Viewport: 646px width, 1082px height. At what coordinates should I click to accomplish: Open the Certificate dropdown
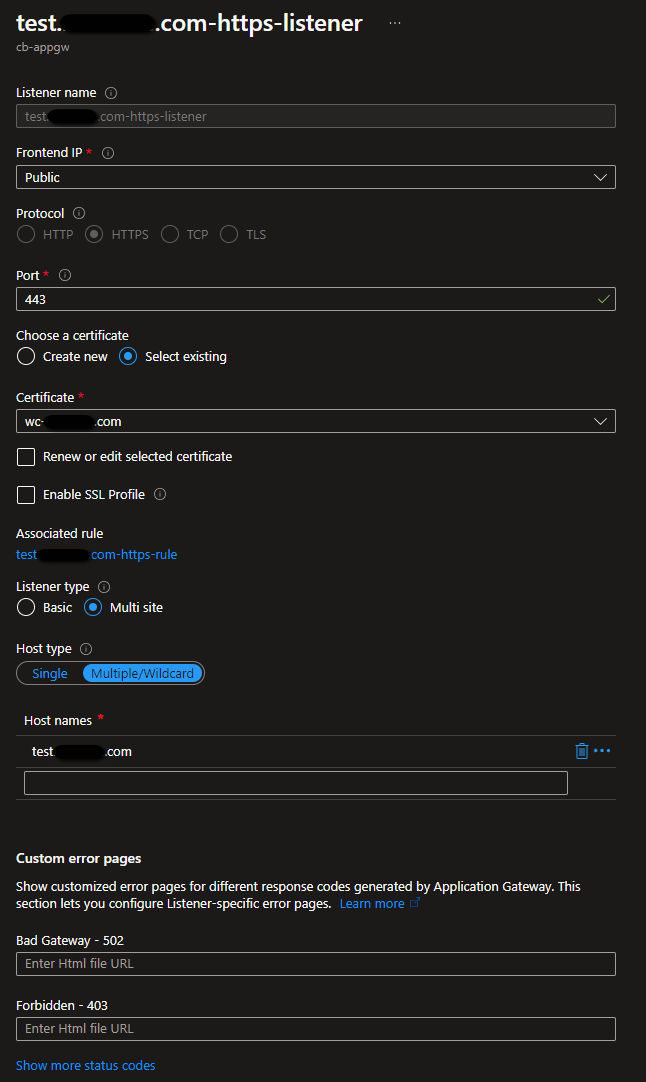point(316,422)
